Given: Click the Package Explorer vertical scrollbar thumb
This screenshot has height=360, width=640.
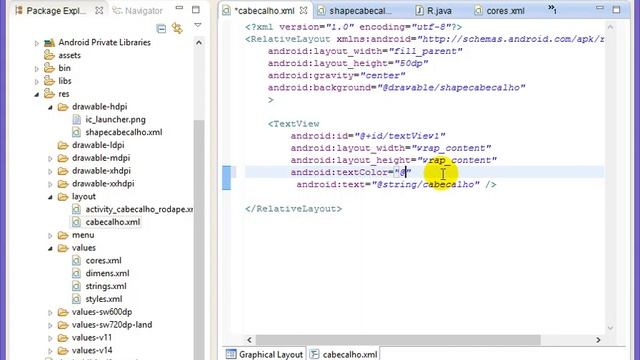Looking at the screenshot, I should 199,240.
